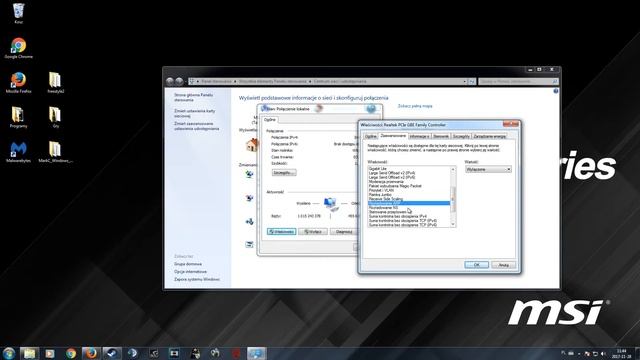This screenshot has width=640, height=360.
Task: Click the refresh button beside address bar
Action: (471, 82)
